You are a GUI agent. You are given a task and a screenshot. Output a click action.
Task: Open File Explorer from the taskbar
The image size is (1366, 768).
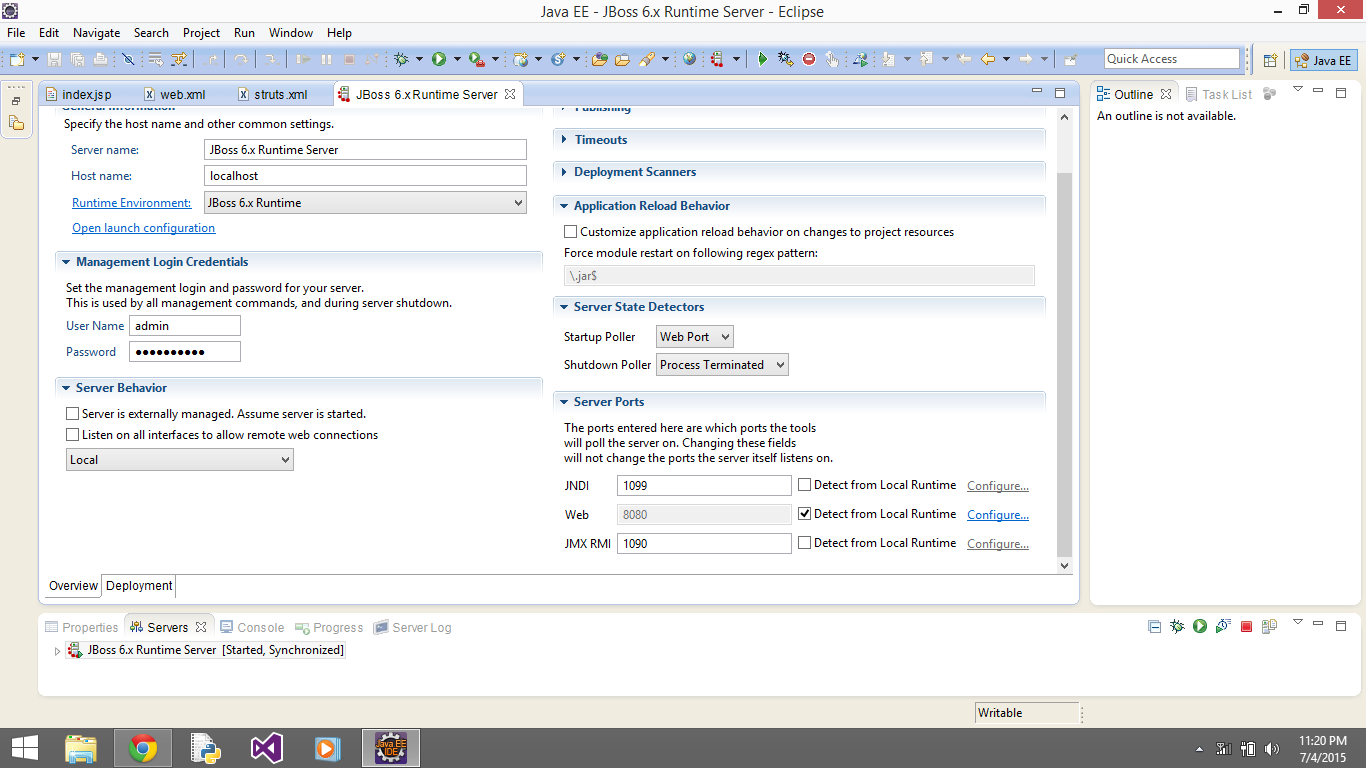click(x=81, y=748)
